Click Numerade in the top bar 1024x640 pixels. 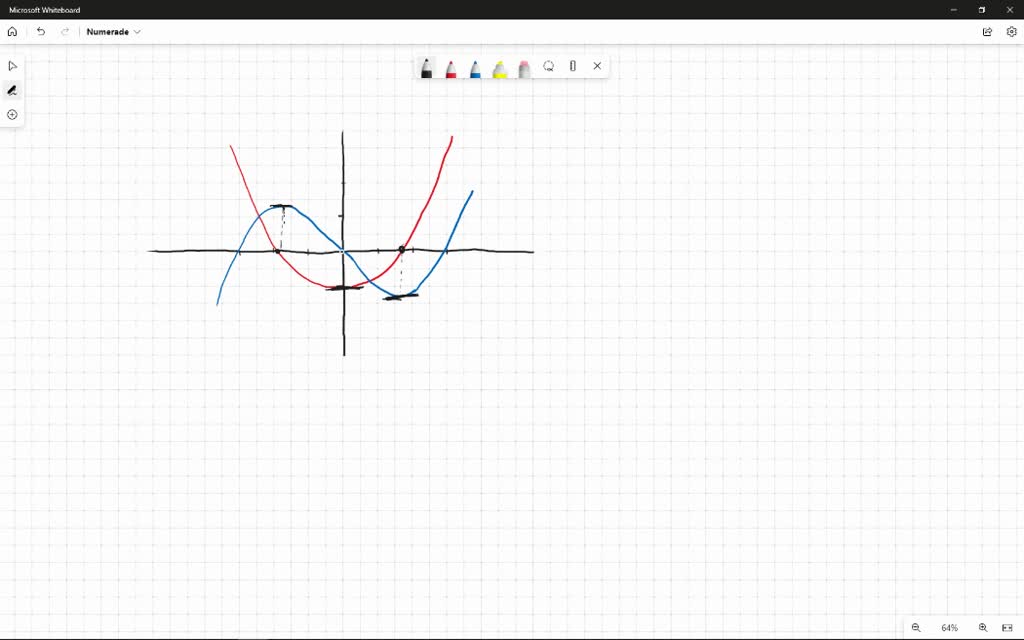click(x=105, y=31)
